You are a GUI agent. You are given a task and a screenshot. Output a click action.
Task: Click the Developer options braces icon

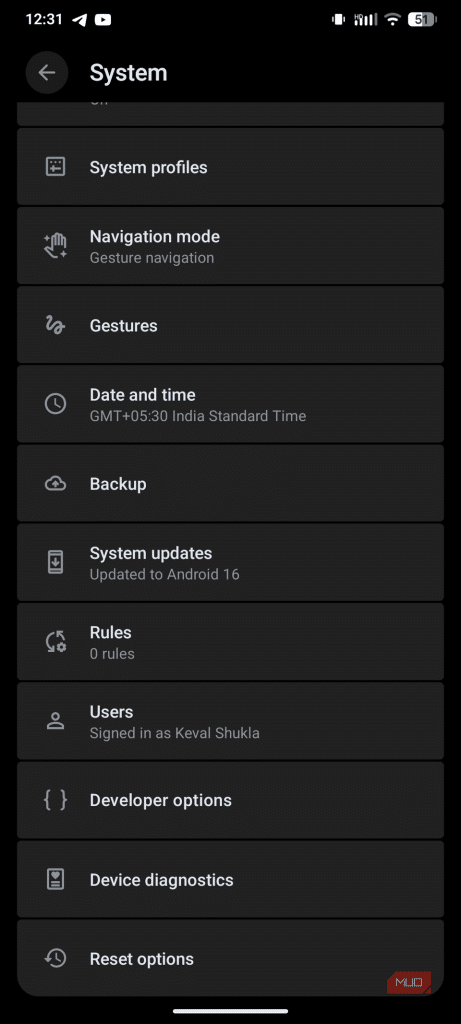[55, 801]
